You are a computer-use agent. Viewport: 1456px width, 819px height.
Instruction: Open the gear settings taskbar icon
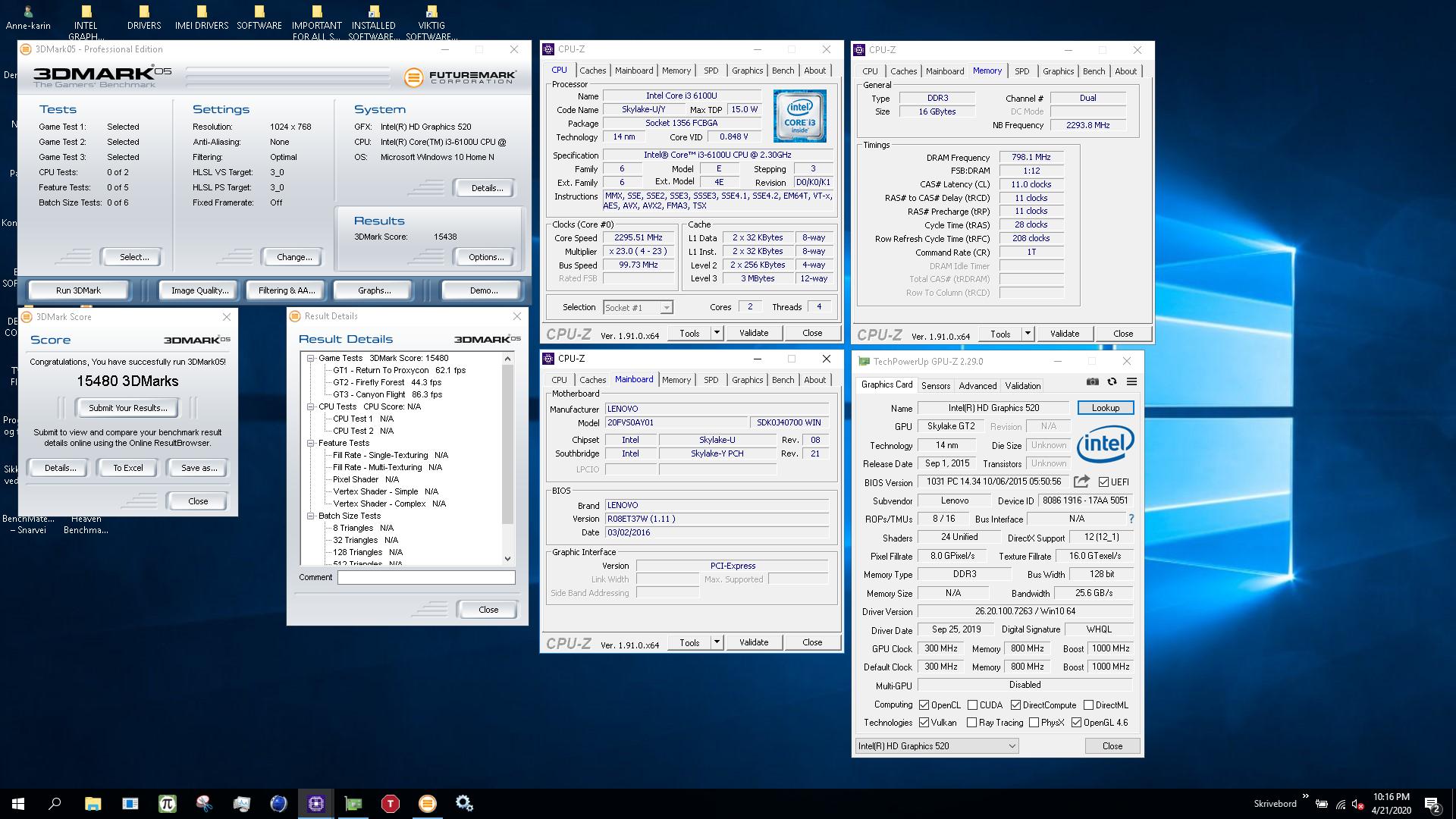click(464, 804)
